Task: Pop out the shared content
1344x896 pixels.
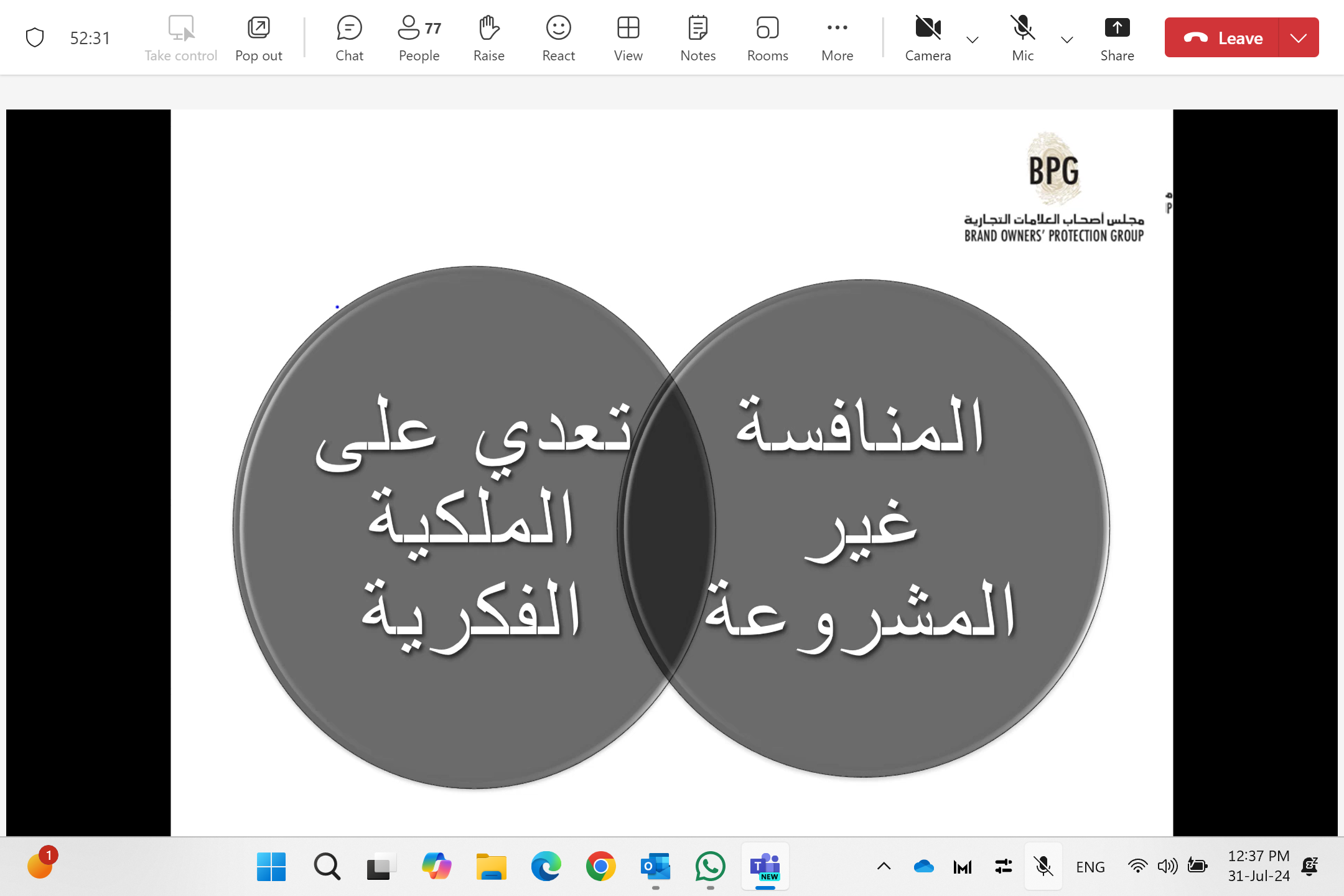Action: tap(258, 39)
